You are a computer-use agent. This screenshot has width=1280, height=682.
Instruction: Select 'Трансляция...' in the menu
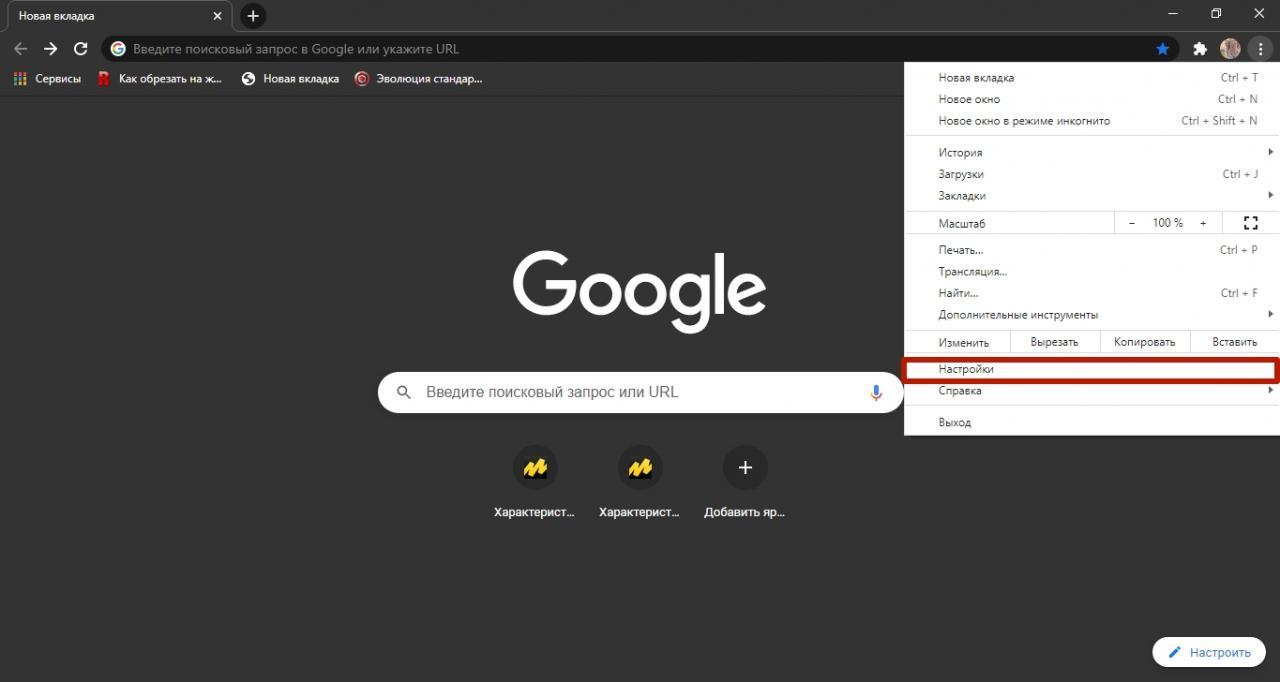point(1092,272)
